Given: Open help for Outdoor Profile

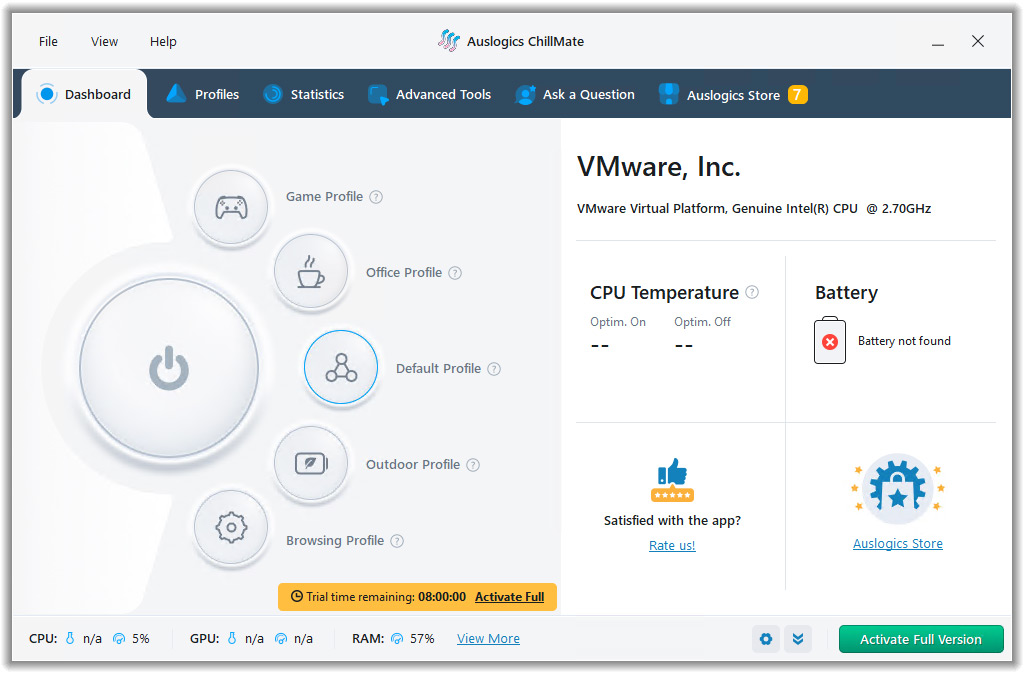Looking at the screenshot, I should (473, 465).
